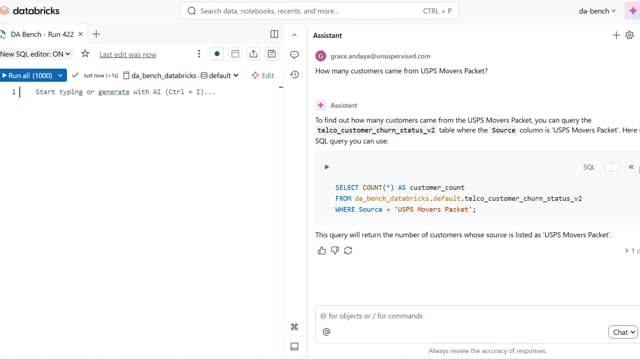Open the schedule calendar icon
This screenshot has width=640, height=360.
235,54
